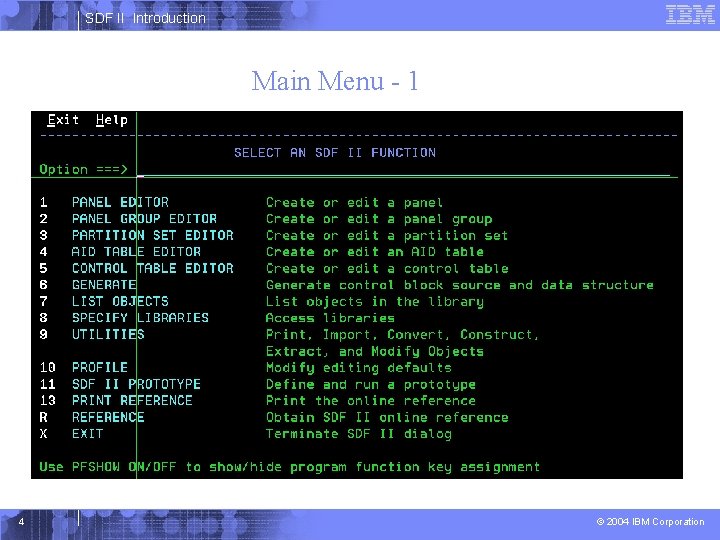The width and height of the screenshot is (720, 540).
Task: Select SPECIFY LIBRARIES menu entry
Action: (x=140, y=318)
